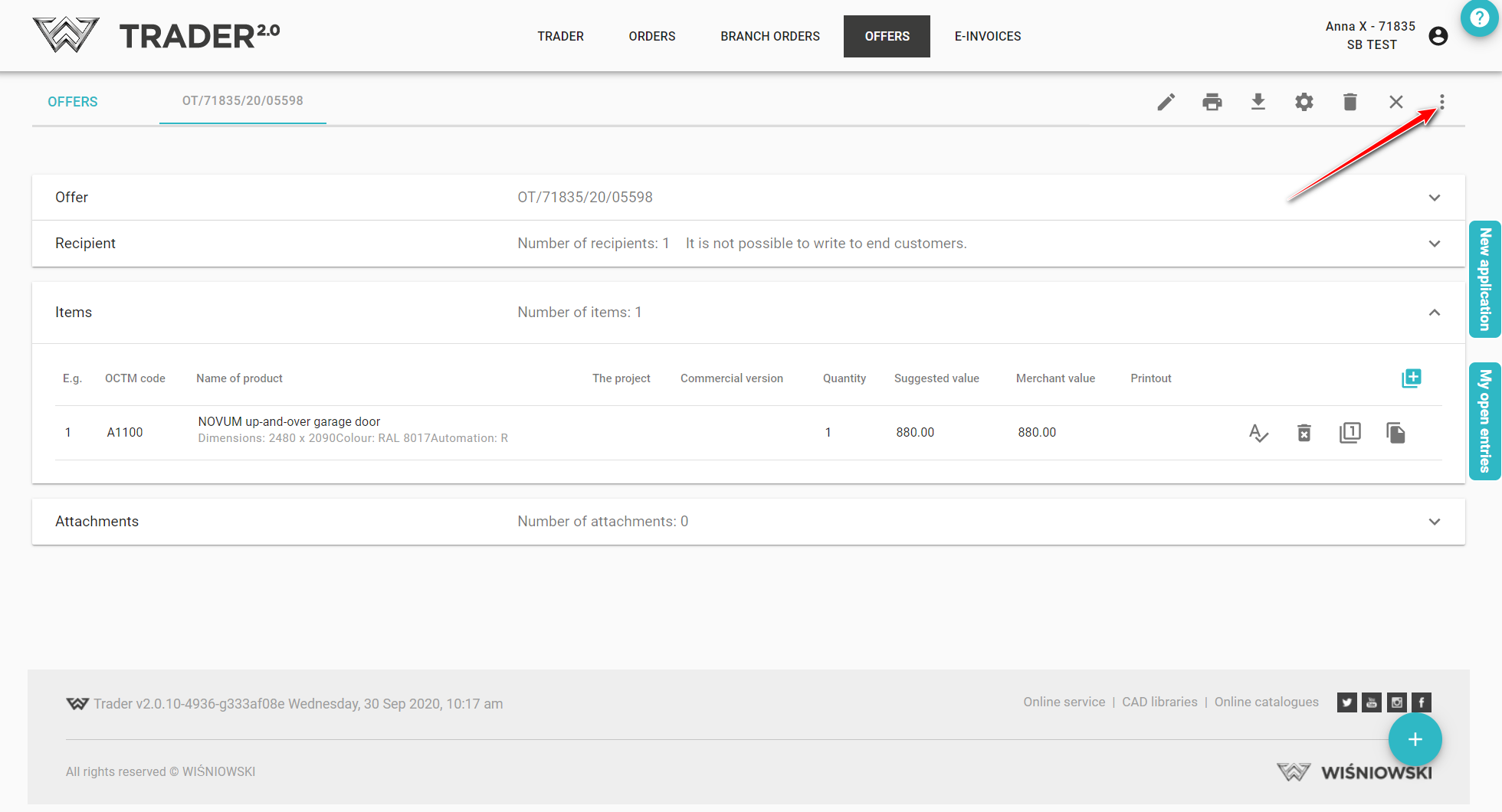Expand the Attachments section

(1434, 522)
